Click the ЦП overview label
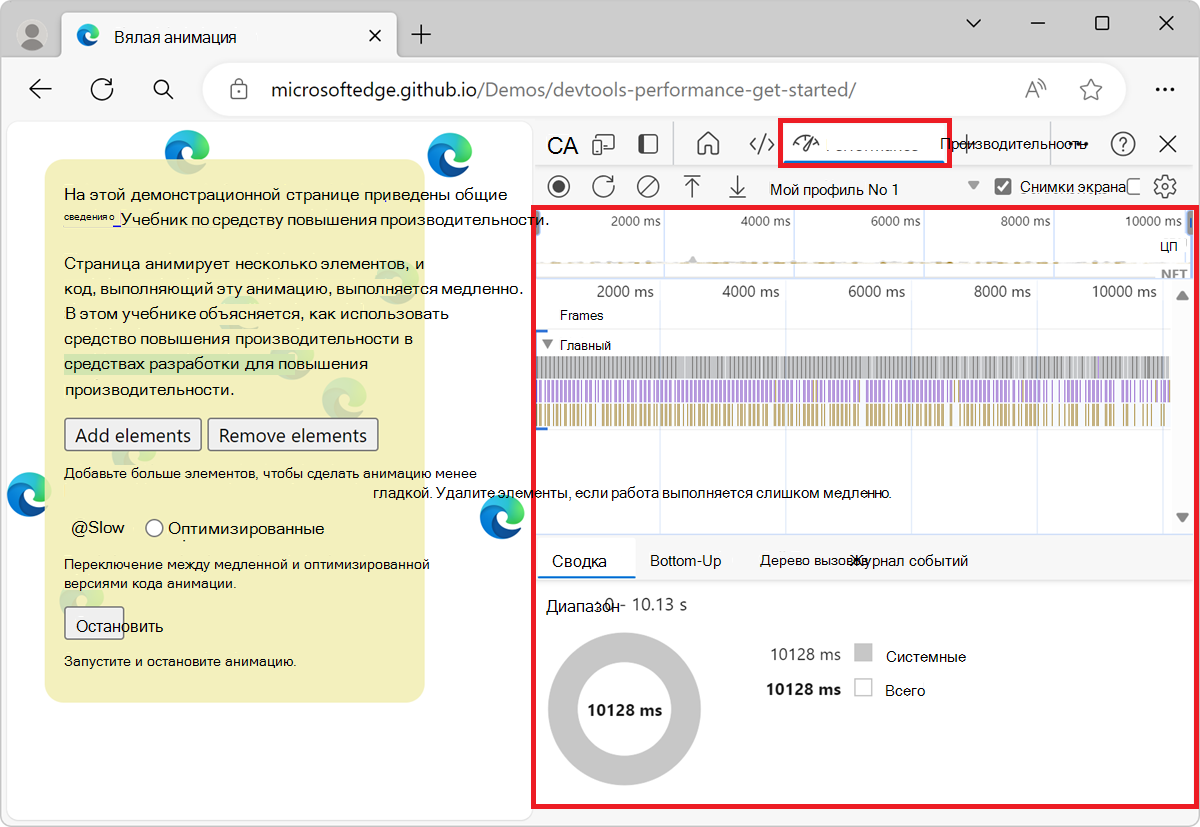Viewport: 1200px width, 827px height. pyautogui.click(x=1168, y=246)
